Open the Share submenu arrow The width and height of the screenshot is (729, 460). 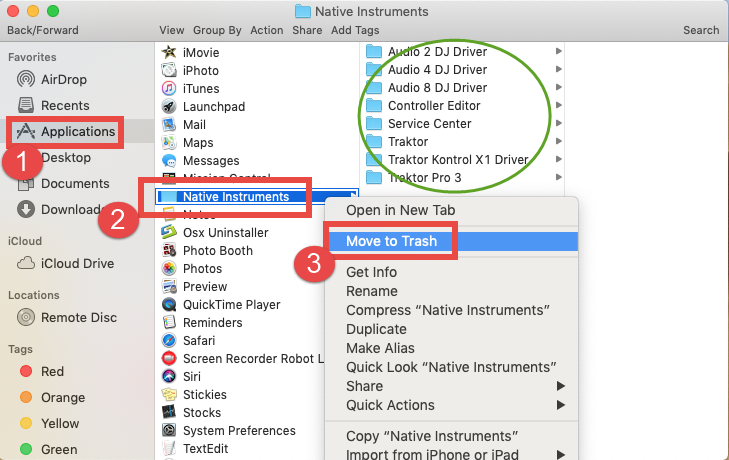coord(561,386)
